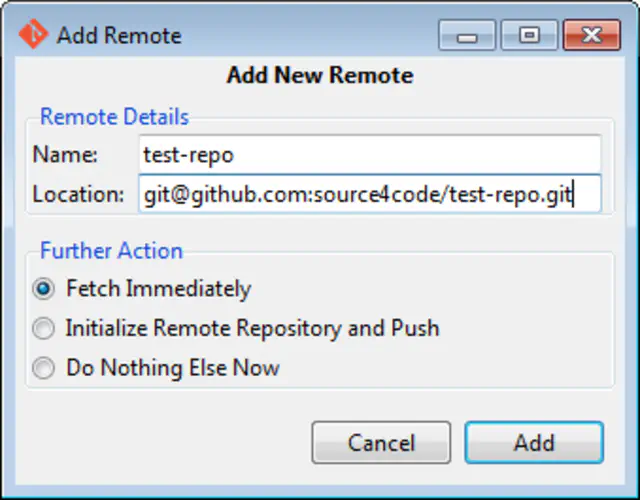Close the Add Remote dialog

click(x=591, y=36)
